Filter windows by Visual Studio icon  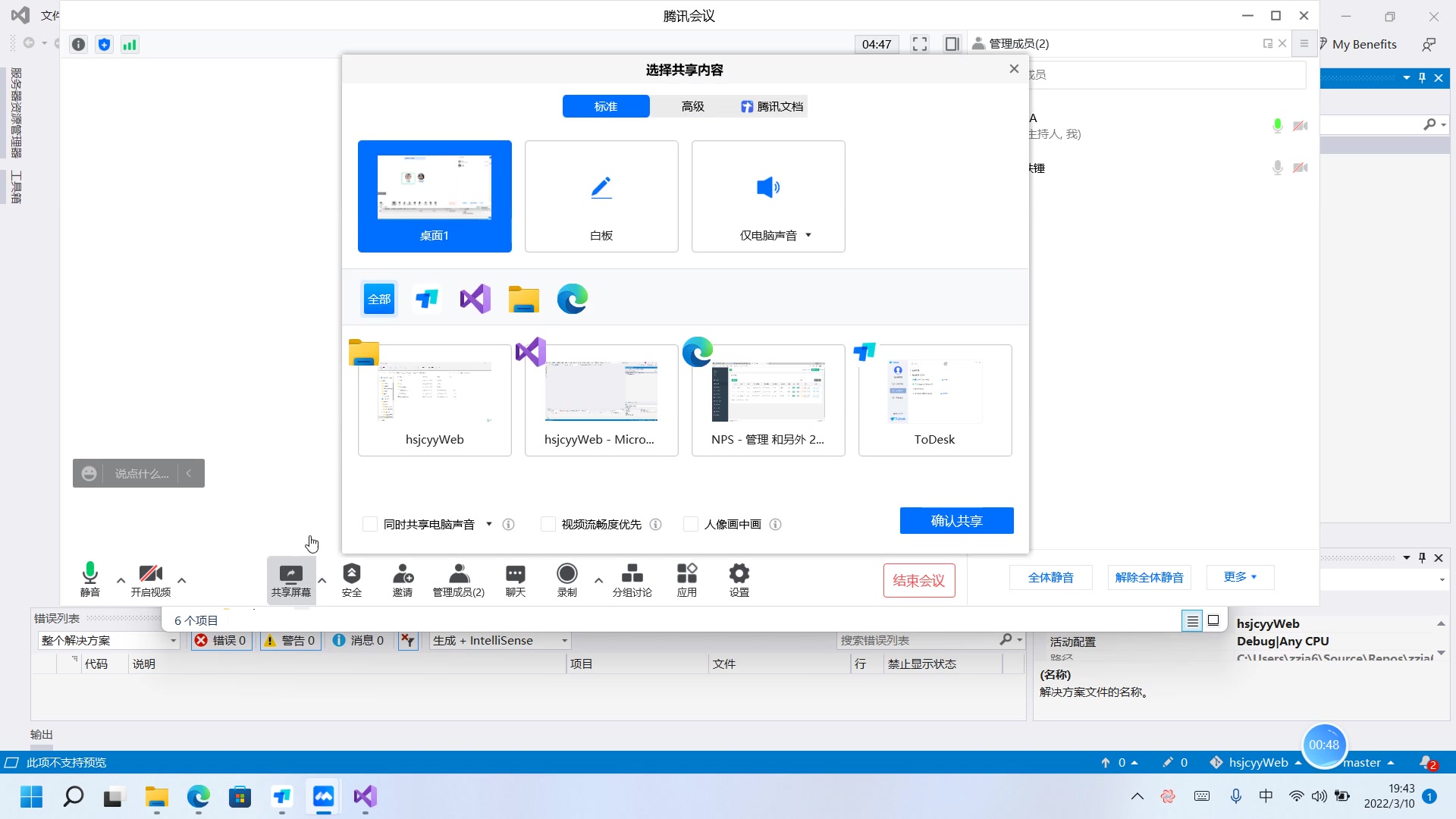click(475, 299)
